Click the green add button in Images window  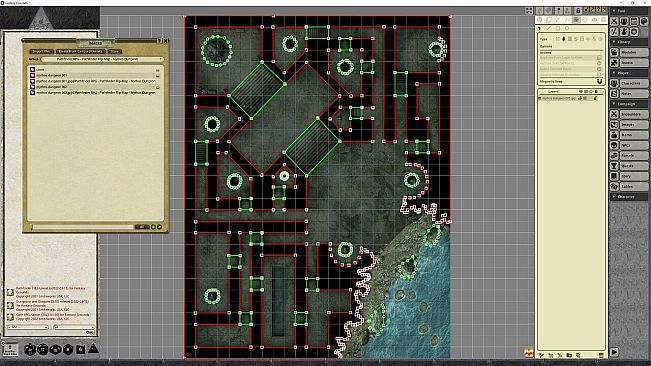coord(153,227)
